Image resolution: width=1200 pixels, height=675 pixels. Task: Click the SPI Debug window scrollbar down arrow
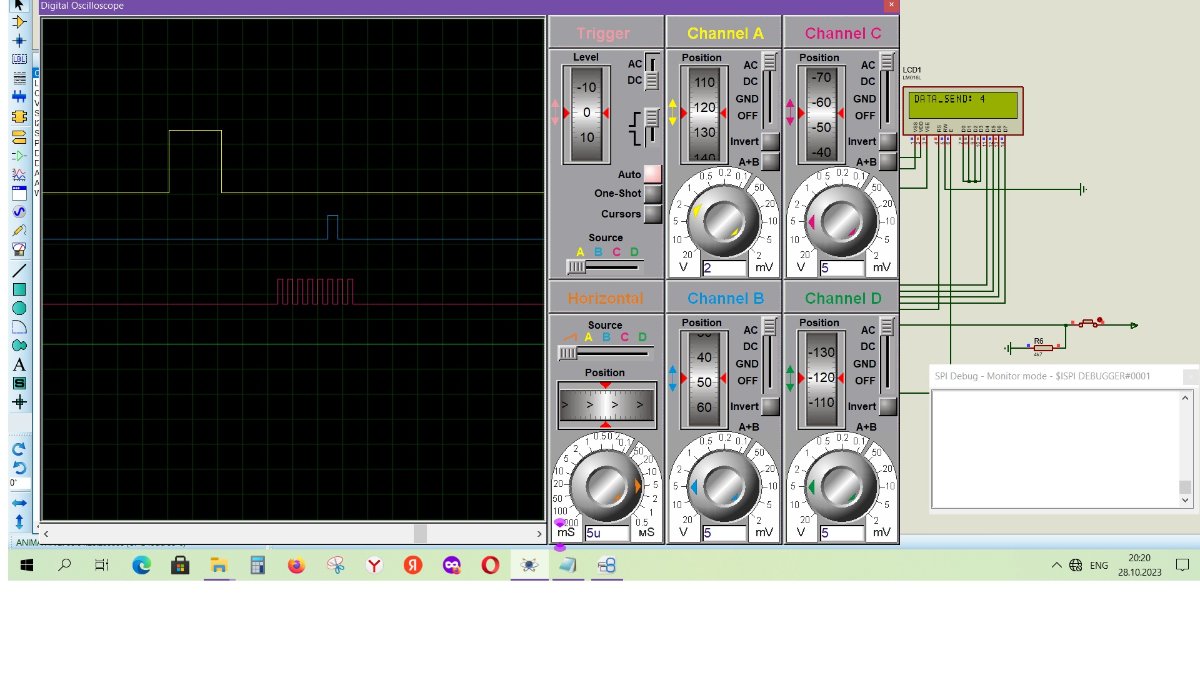click(1185, 500)
